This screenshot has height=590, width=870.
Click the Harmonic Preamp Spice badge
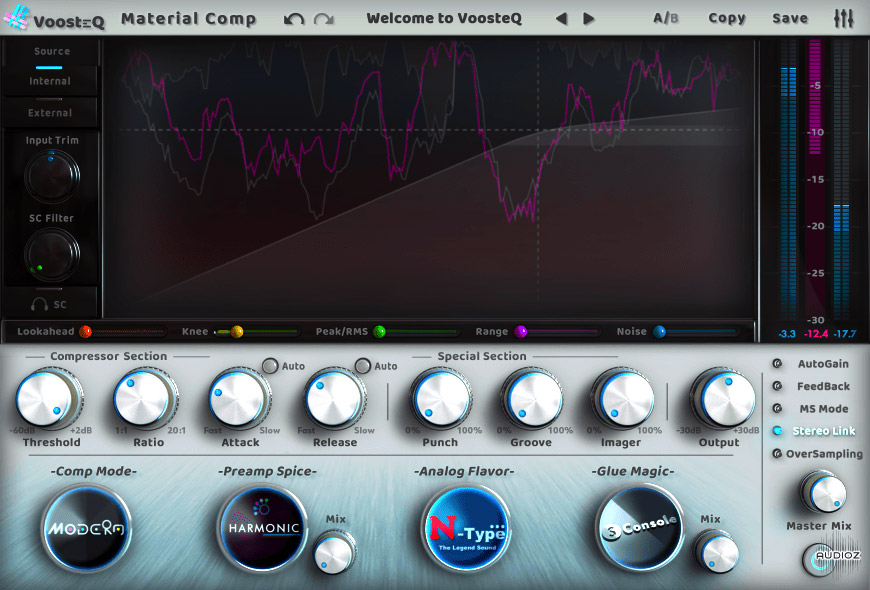pos(260,524)
